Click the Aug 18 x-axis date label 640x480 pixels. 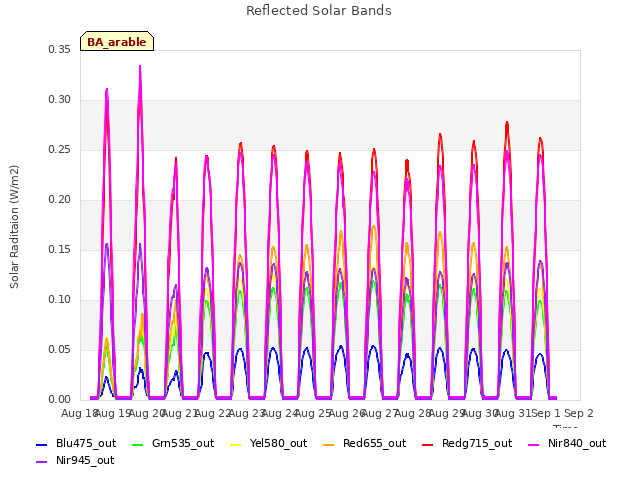click(78, 413)
